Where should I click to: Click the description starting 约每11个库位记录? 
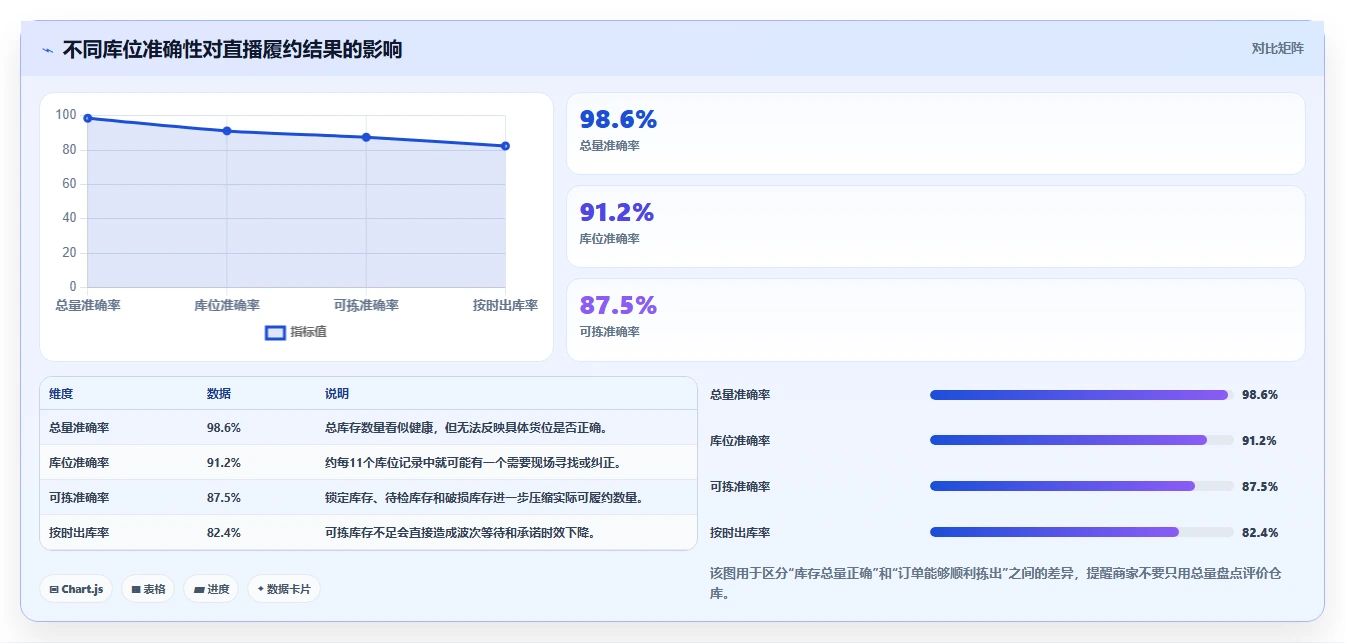point(473,463)
